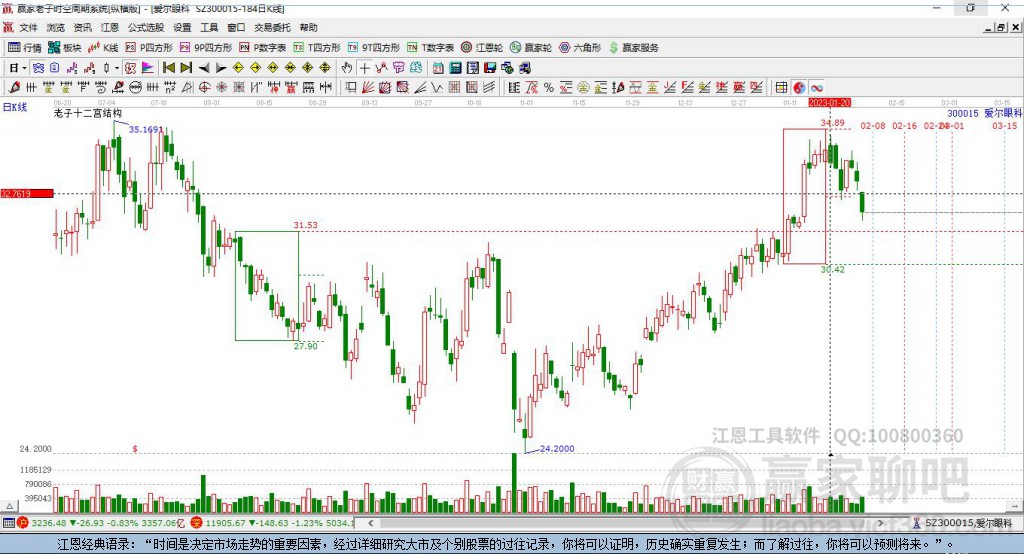Image resolution: width=1024 pixels, height=554 pixels.
Task: Toggle the grid table icon
Action: tap(781, 87)
